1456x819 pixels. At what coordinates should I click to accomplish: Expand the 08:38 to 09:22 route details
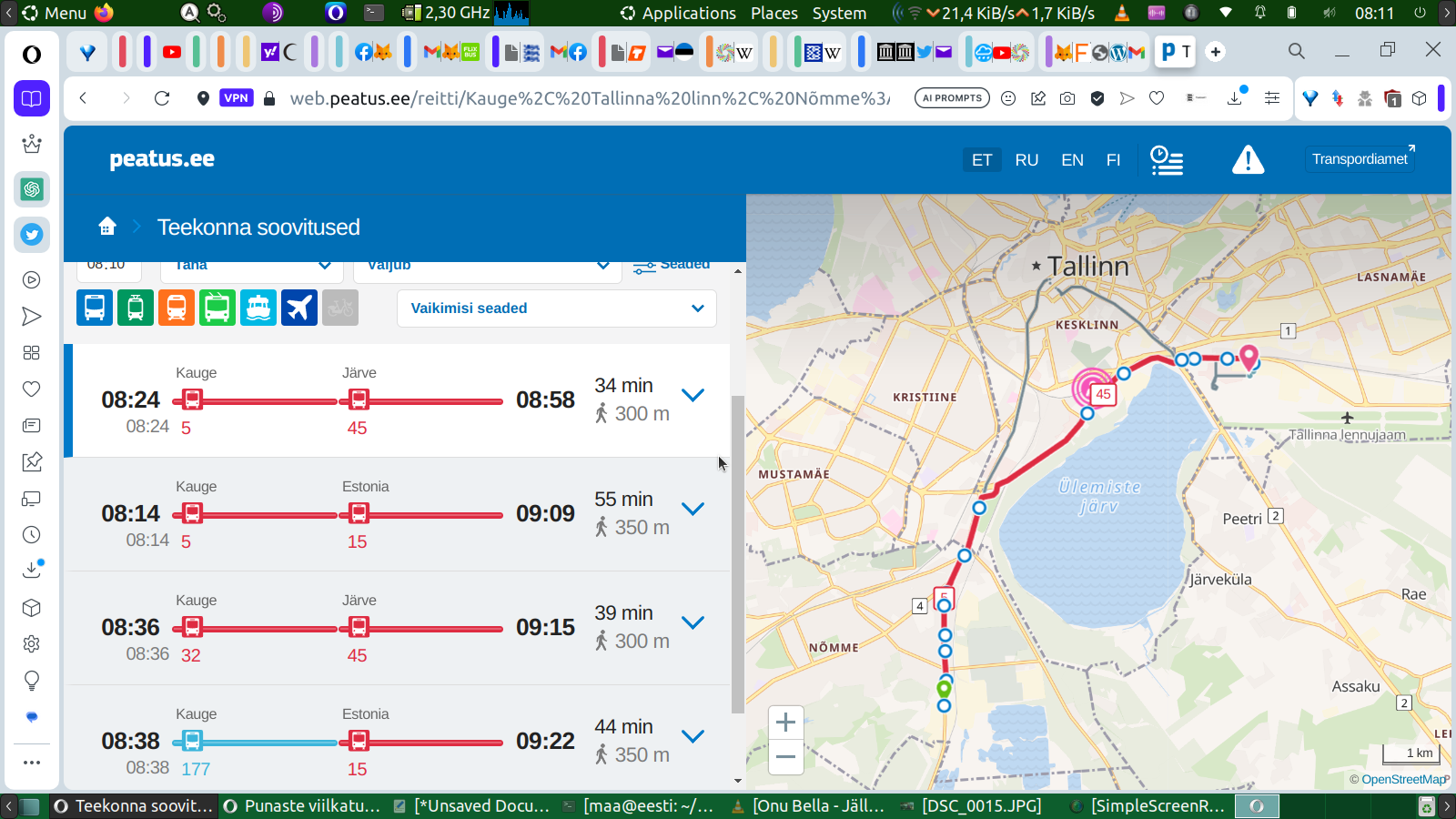[x=693, y=736]
